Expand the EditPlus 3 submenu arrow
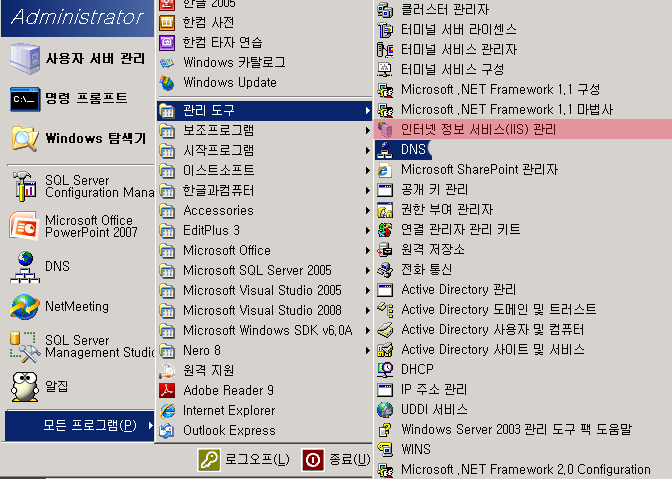 pyautogui.click(x=367, y=231)
